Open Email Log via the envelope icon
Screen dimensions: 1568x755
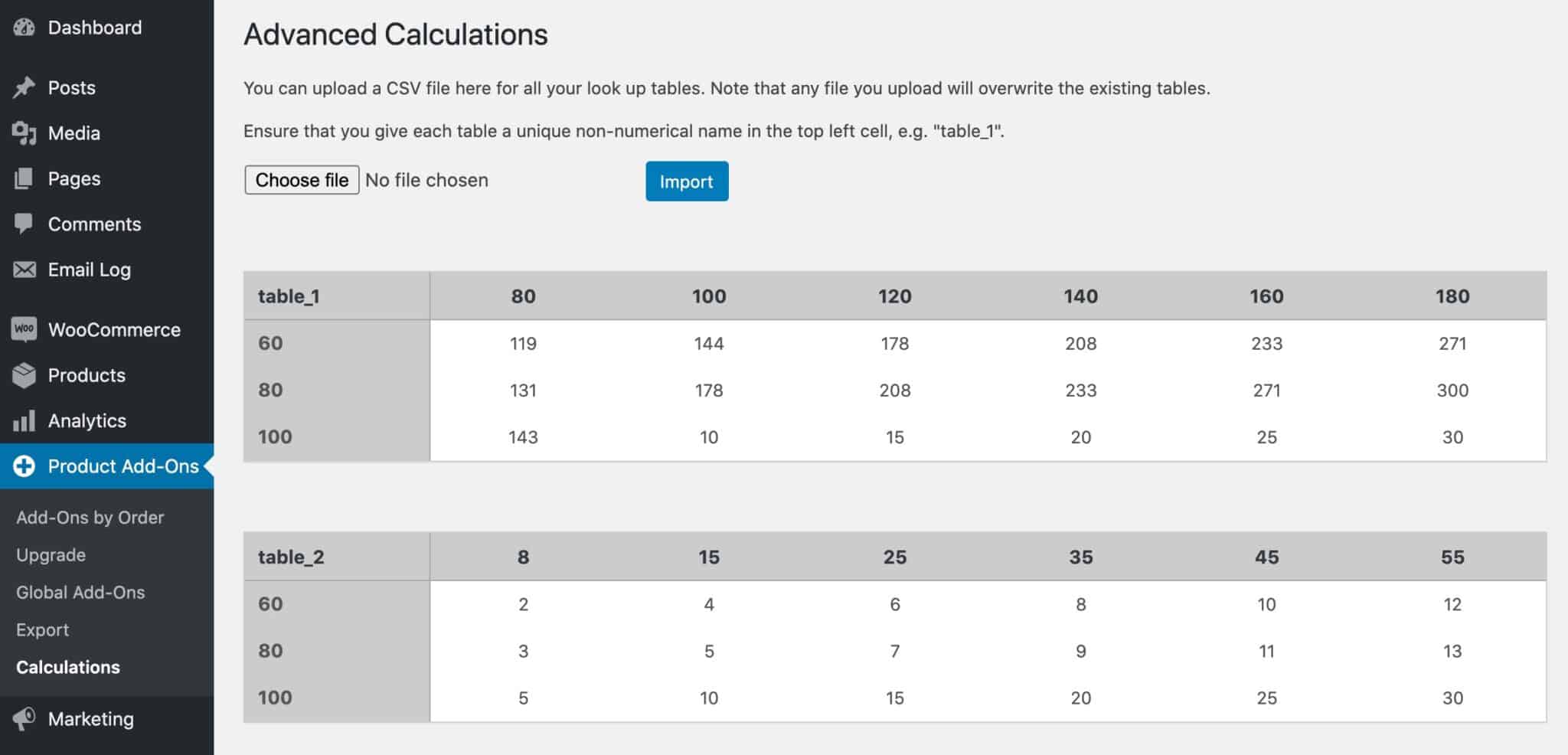(x=24, y=270)
